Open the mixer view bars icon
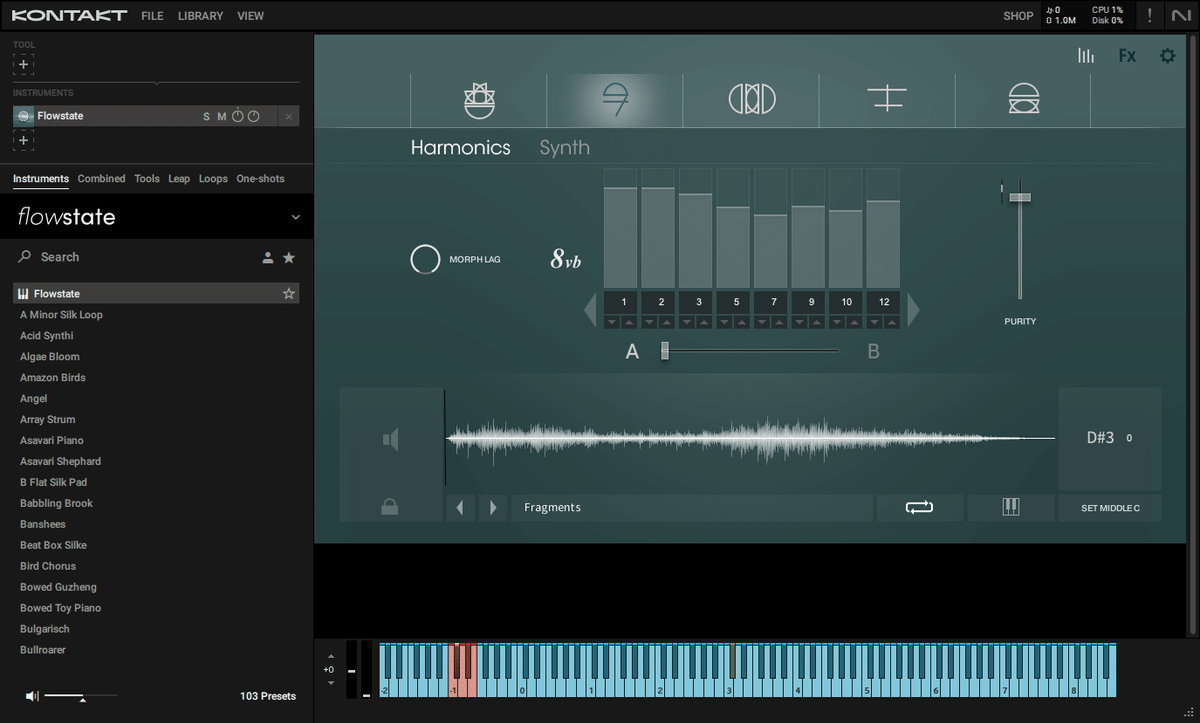The image size is (1200, 723). [x=1086, y=56]
